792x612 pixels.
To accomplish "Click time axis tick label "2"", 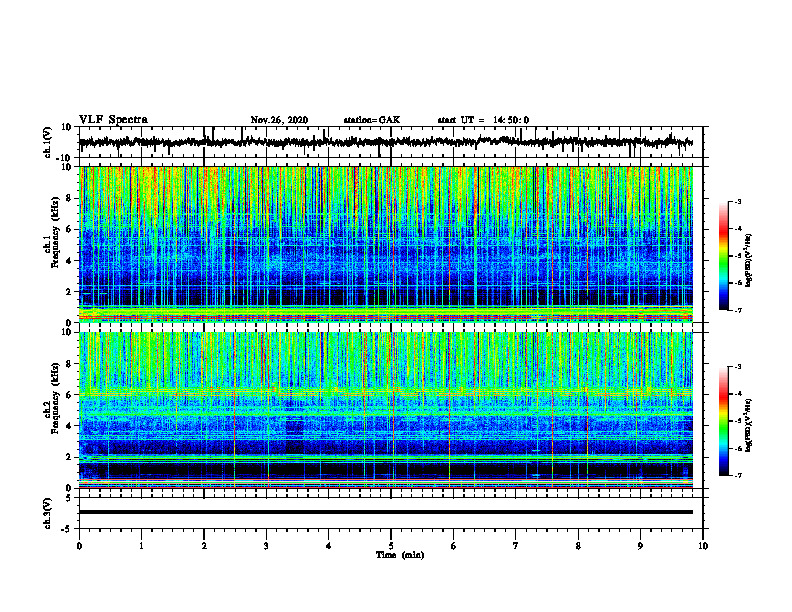I will [204, 546].
